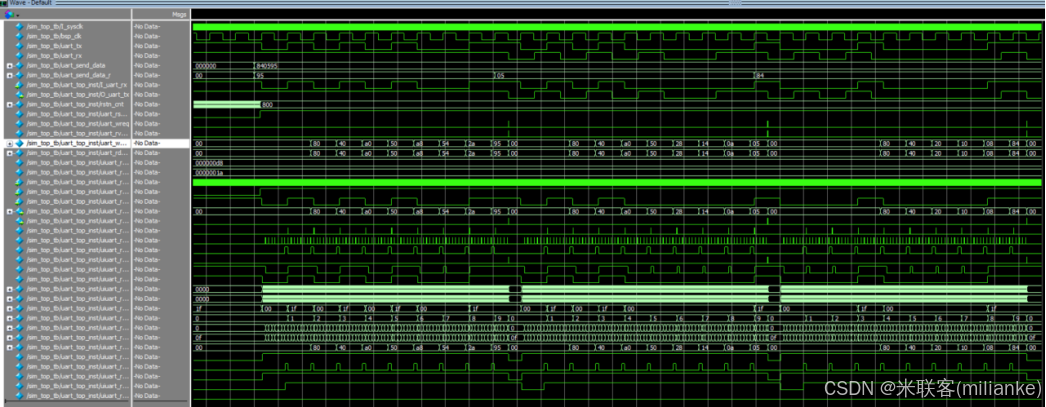Click the 800 value in the rstn_cnt waveform
Image resolution: width=1046 pixels, height=407 pixels.
(x=268, y=105)
